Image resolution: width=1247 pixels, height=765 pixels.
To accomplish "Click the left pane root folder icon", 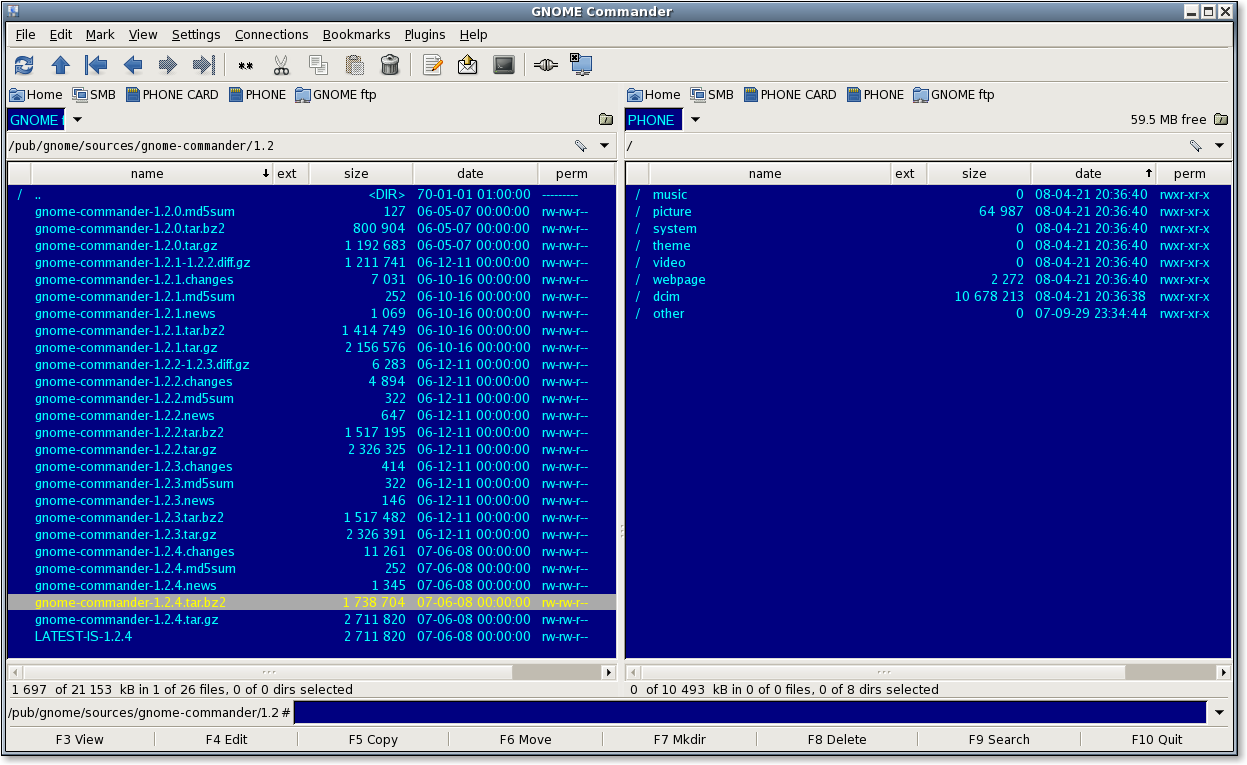I will [x=605, y=120].
